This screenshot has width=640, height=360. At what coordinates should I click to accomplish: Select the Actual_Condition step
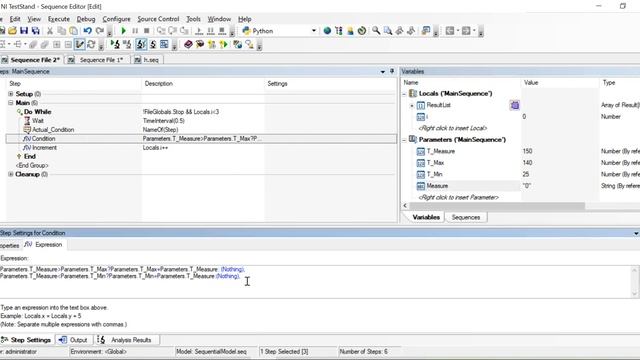(x=53, y=130)
